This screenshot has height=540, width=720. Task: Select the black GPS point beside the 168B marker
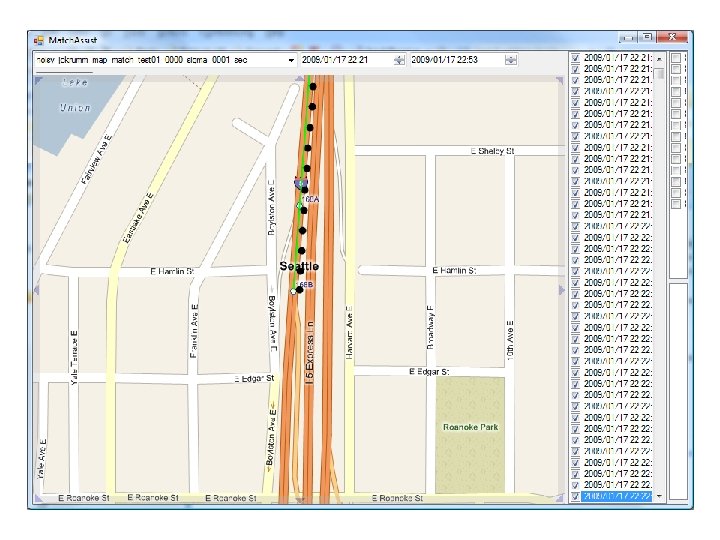tap(299, 290)
